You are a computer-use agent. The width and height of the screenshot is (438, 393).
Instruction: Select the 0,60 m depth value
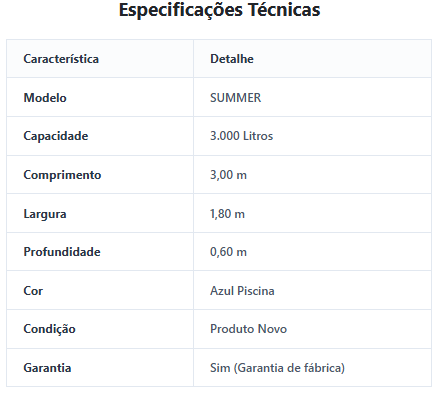coord(228,252)
